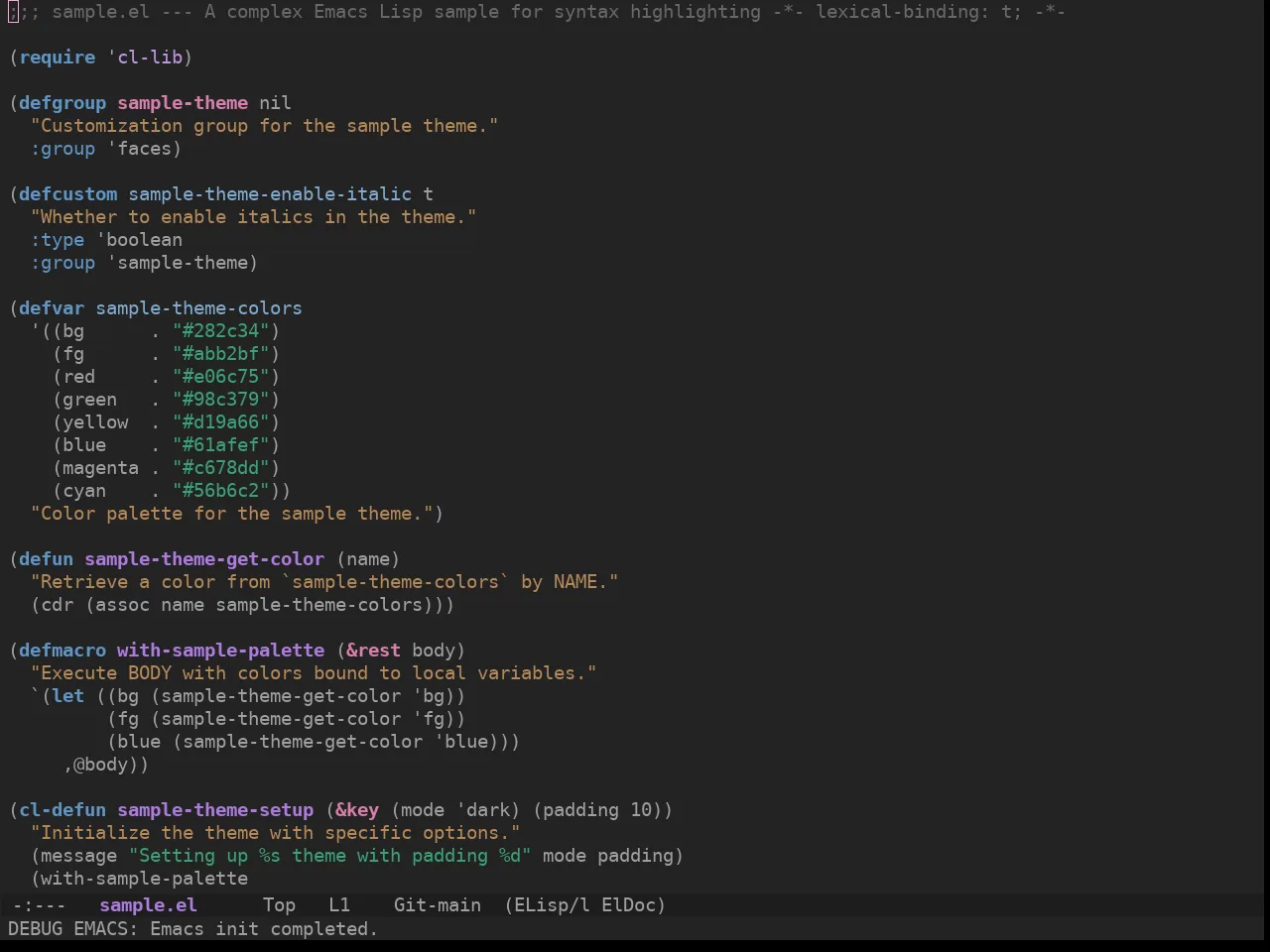Image resolution: width=1270 pixels, height=952 pixels.
Task: Click with-sample-palette macro name in the defmacro line
Action: point(221,651)
